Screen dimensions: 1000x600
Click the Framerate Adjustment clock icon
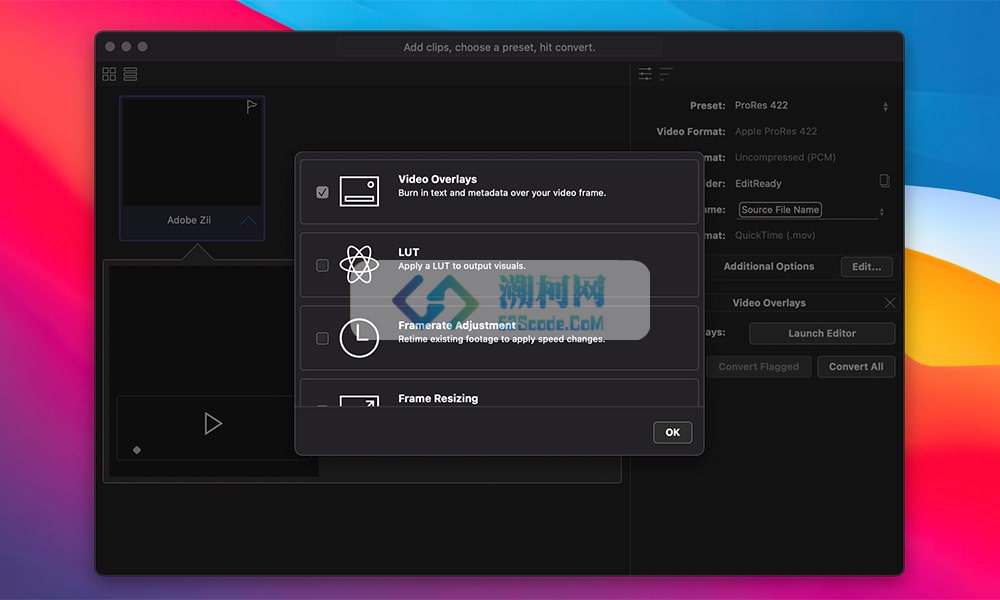click(359, 337)
